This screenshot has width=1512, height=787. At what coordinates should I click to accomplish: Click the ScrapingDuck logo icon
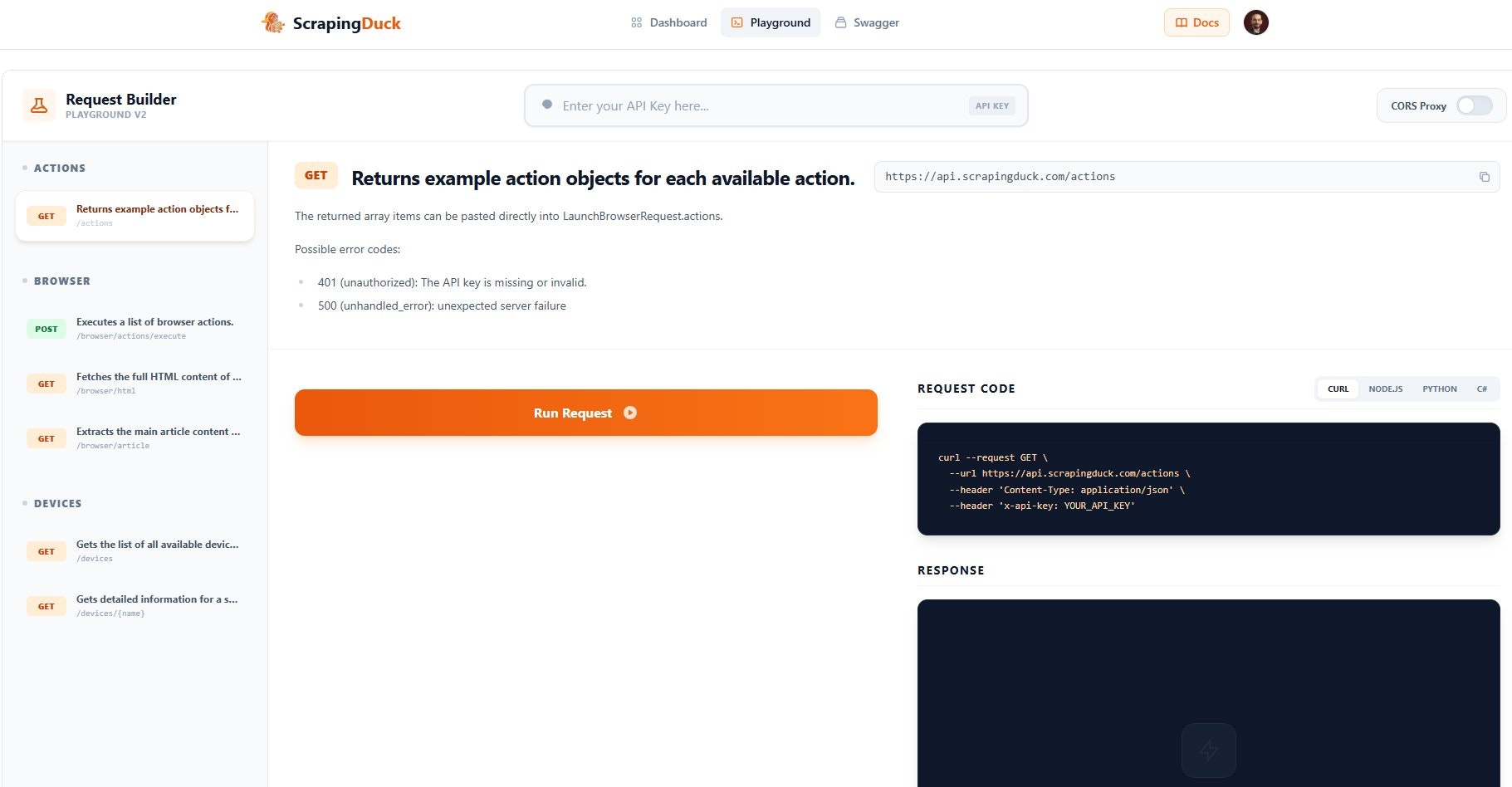coord(273,22)
